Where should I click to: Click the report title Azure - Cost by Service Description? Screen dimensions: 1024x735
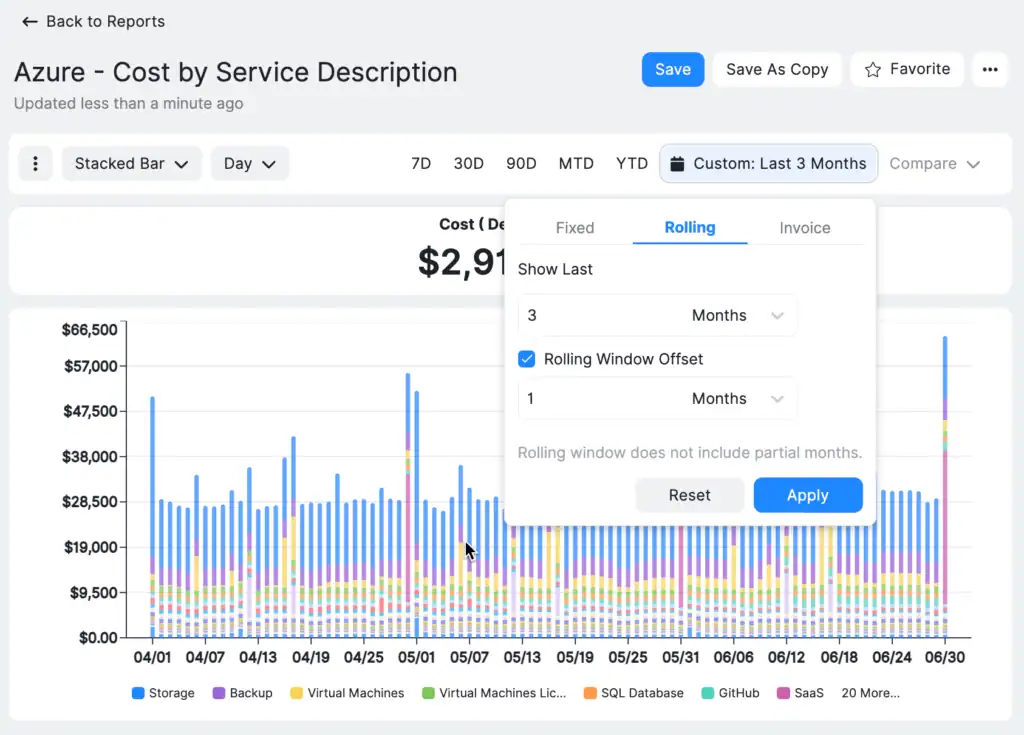[236, 72]
